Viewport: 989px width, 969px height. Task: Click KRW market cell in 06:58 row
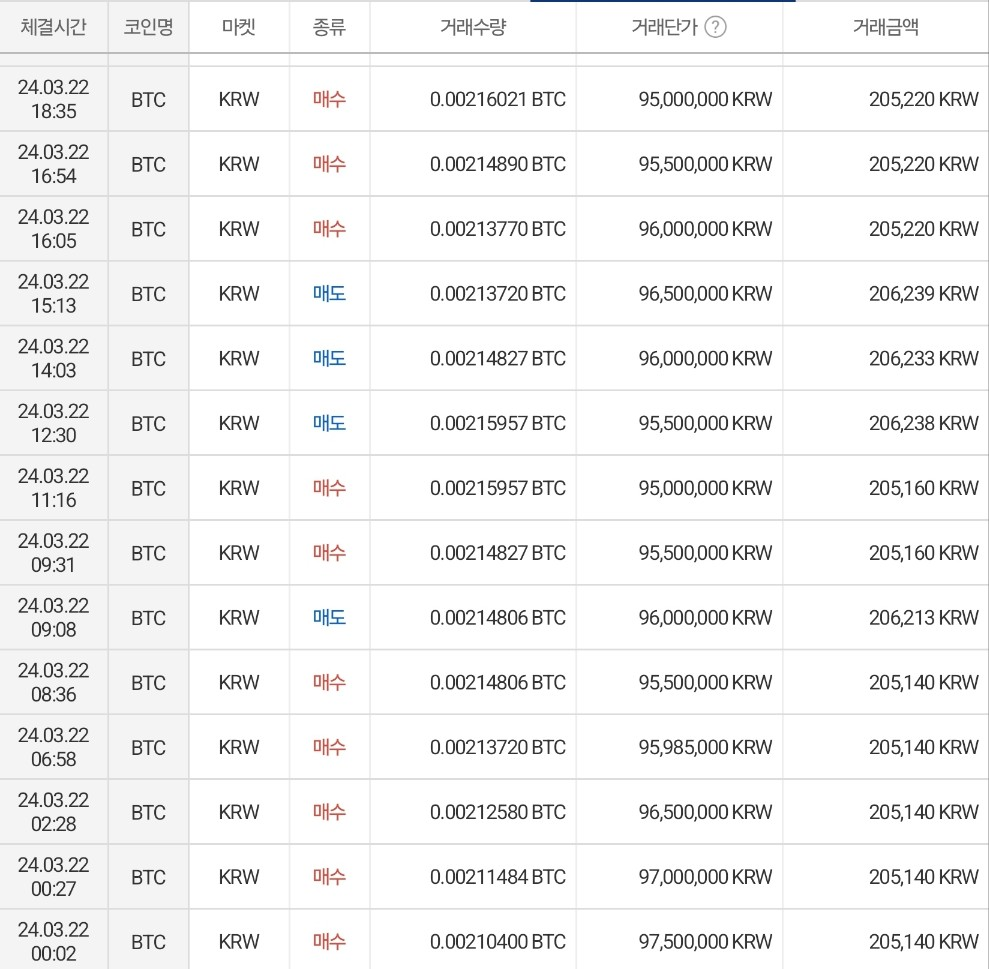[238, 747]
